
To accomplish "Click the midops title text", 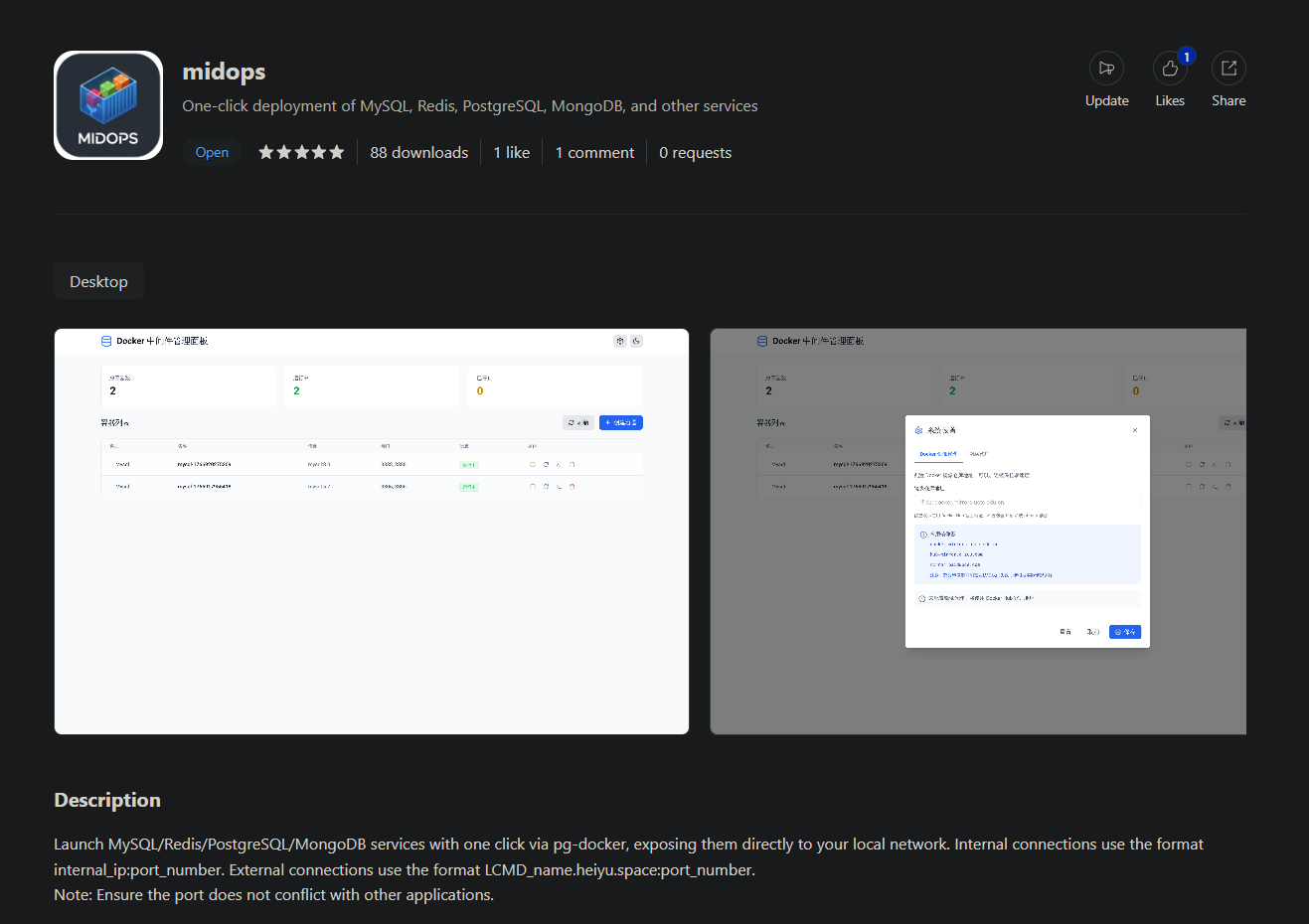I will coord(224,72).
